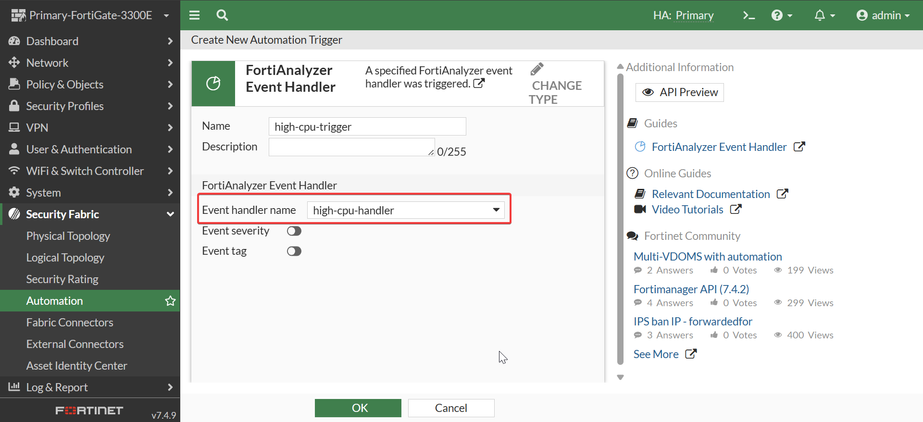
Task: Open the notifications bell menu
Action: 825,16
